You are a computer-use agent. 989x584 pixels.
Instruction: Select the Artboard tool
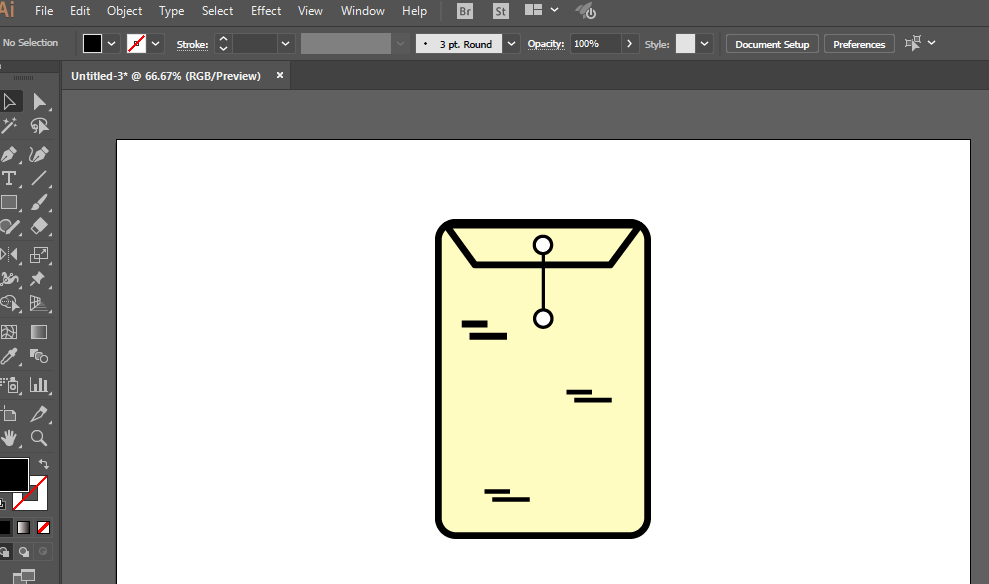[9, 414]
